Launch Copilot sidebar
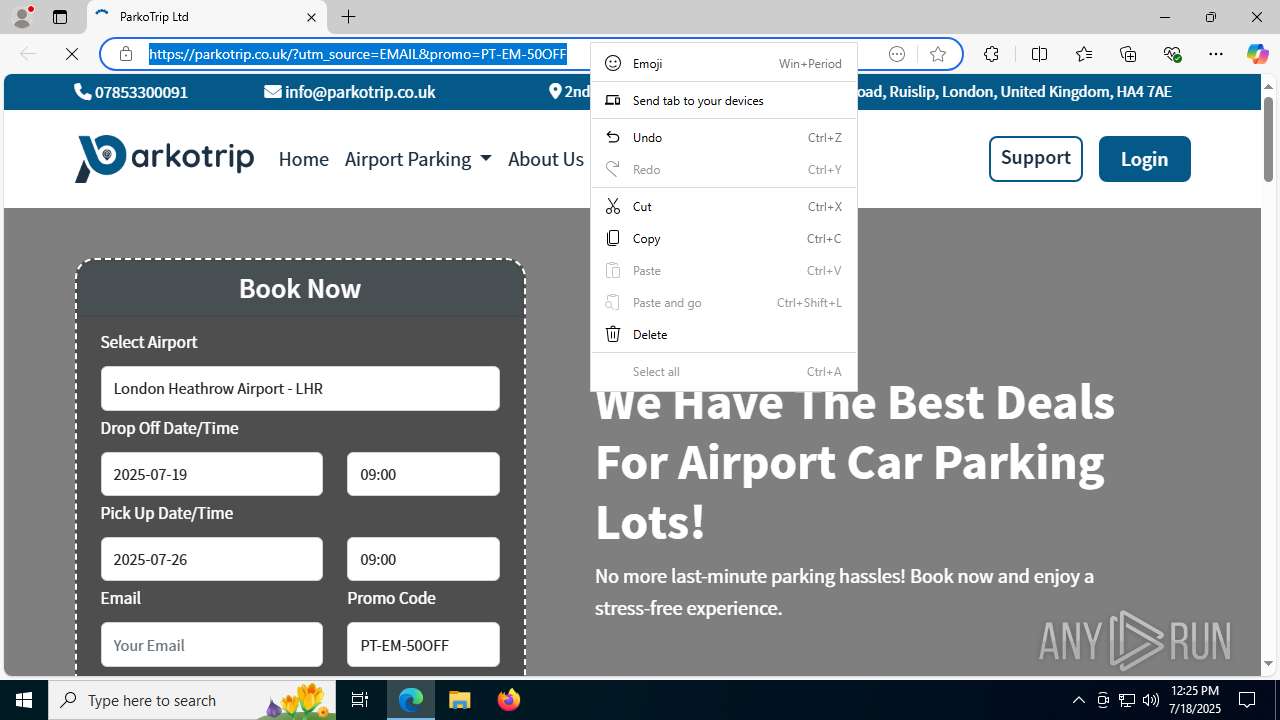 pyautogui.click(x=1257, y=54)
